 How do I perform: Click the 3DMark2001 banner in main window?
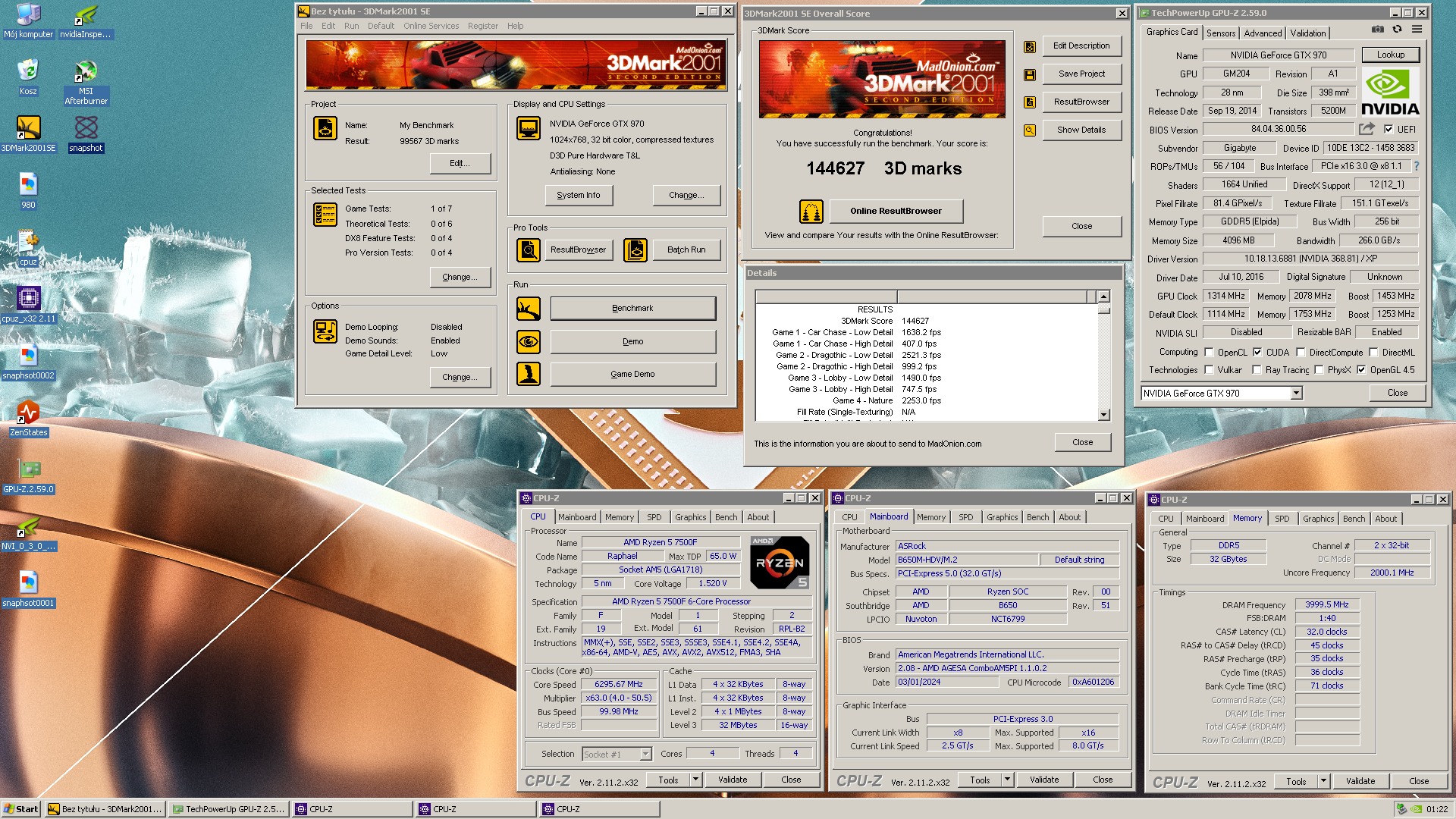point(516,65)
